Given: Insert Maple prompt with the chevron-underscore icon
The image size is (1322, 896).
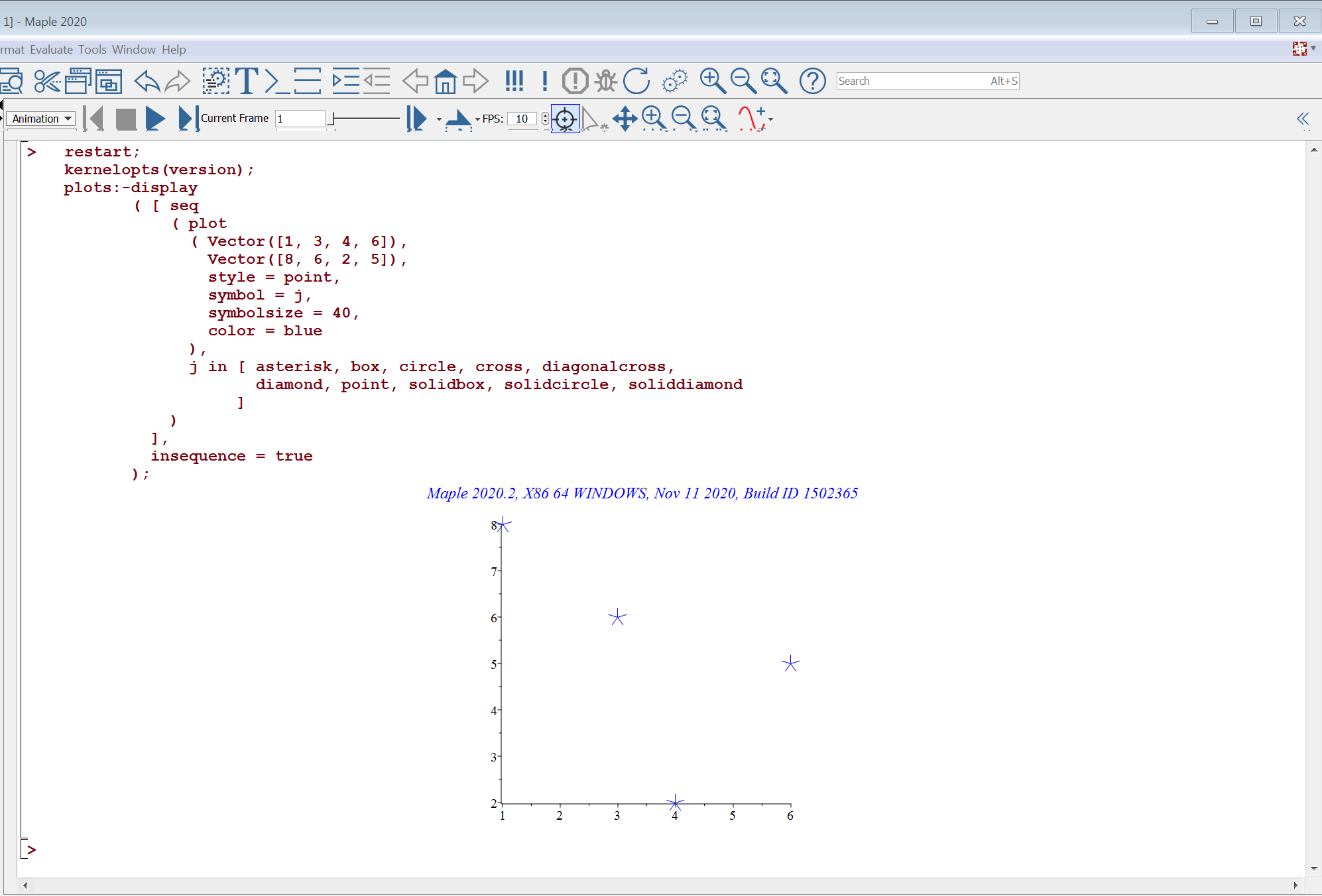Looking at the screenshot, I should [x=276, y=81].
